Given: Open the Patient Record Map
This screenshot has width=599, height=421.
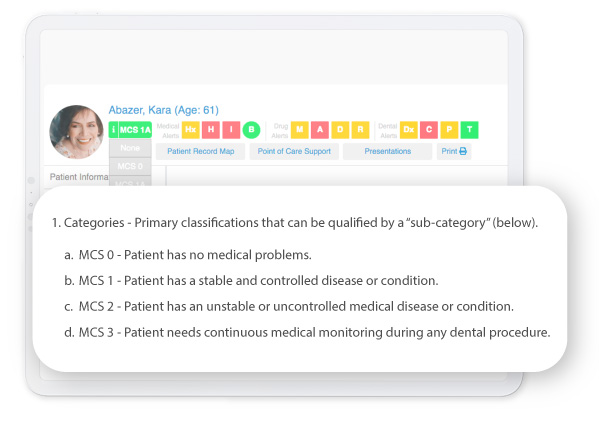Looking at the screenshot, I should (x=201, y=151).
